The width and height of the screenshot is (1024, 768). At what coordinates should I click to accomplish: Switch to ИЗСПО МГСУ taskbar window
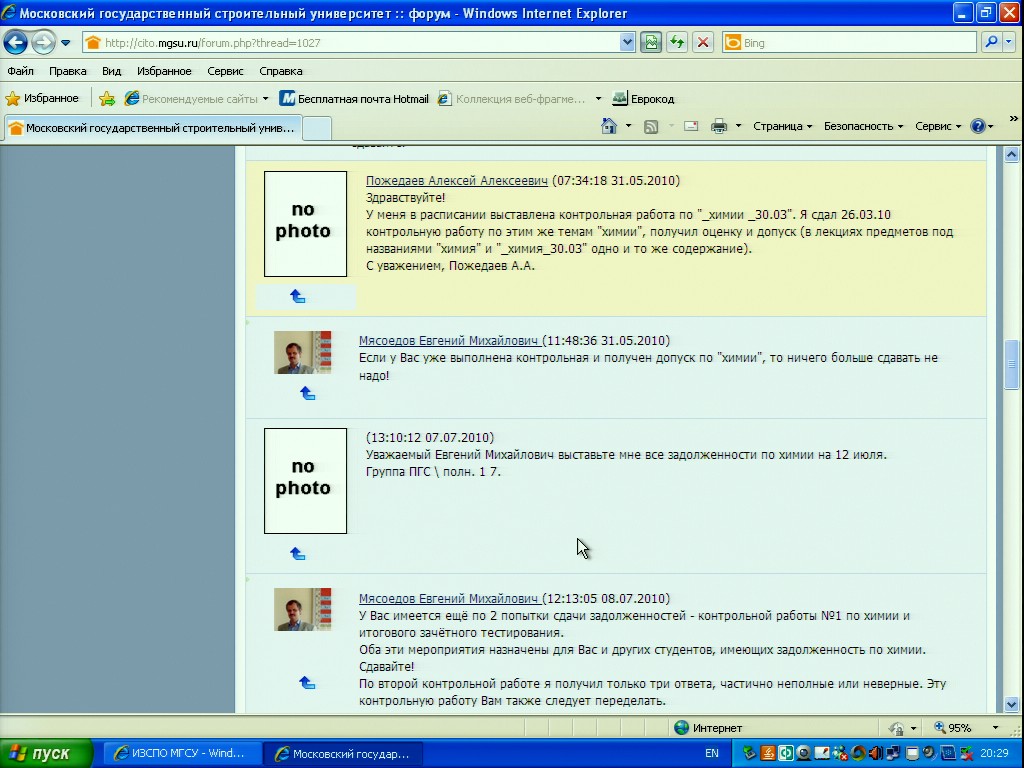pos(182,754)
